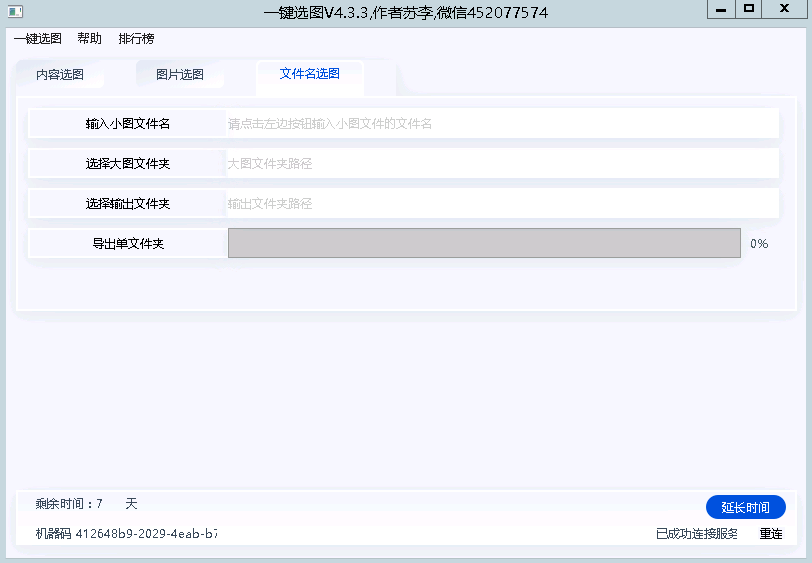Click the 选择输出文件夹 button
This screenshot has width=812, height=563.
(x=128, y=204)
